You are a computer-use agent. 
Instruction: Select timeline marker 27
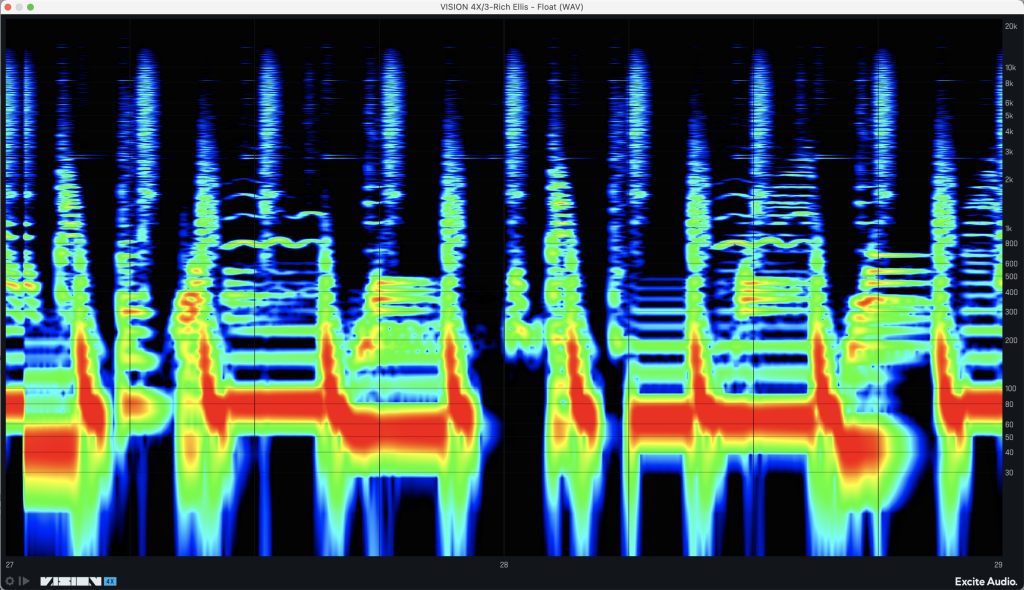pyautogui.click(x=10, y=565)
